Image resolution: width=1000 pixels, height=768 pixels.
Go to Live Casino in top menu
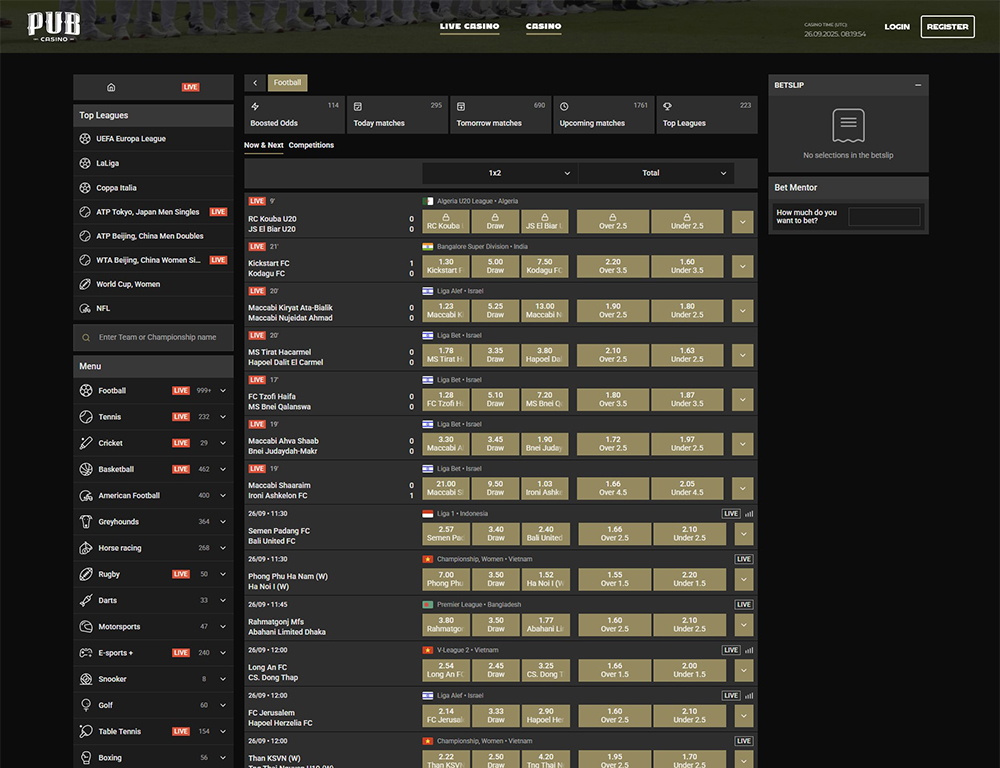coord(469,26)
